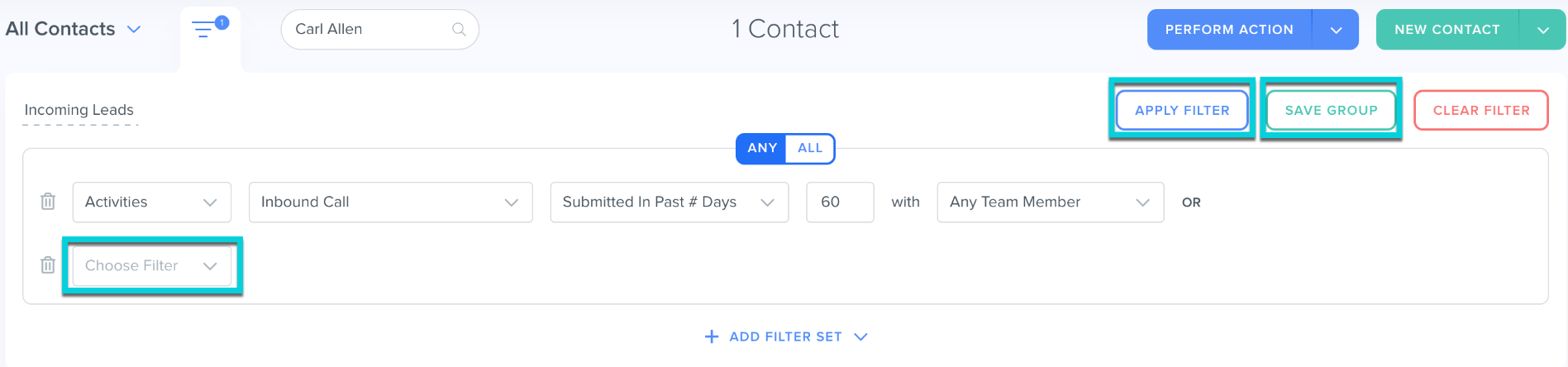Screen dimensions: 1568x367
Task: Click the Save Group button
Action: point(1331,111)
